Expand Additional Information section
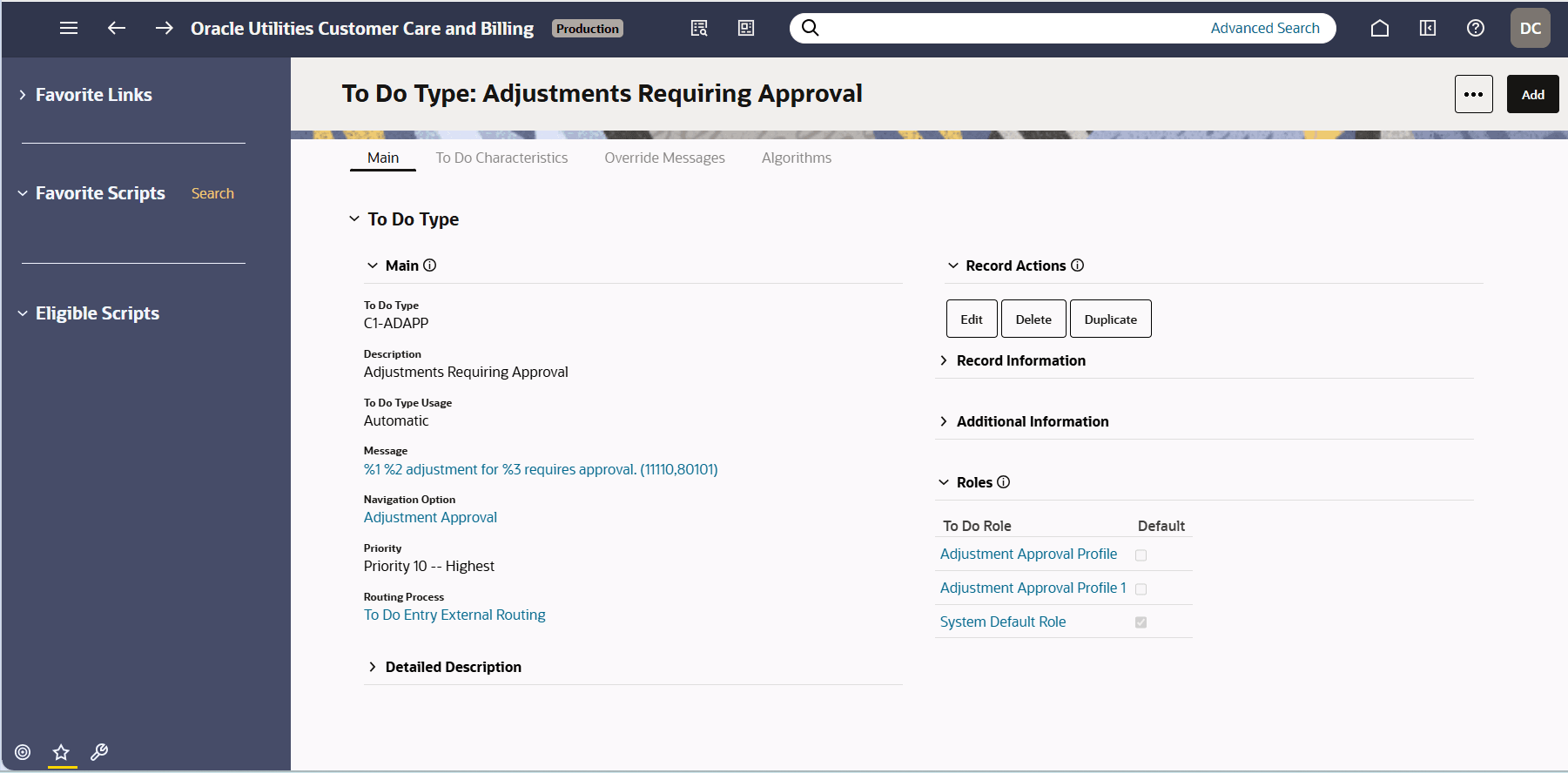 click(944, 421)
